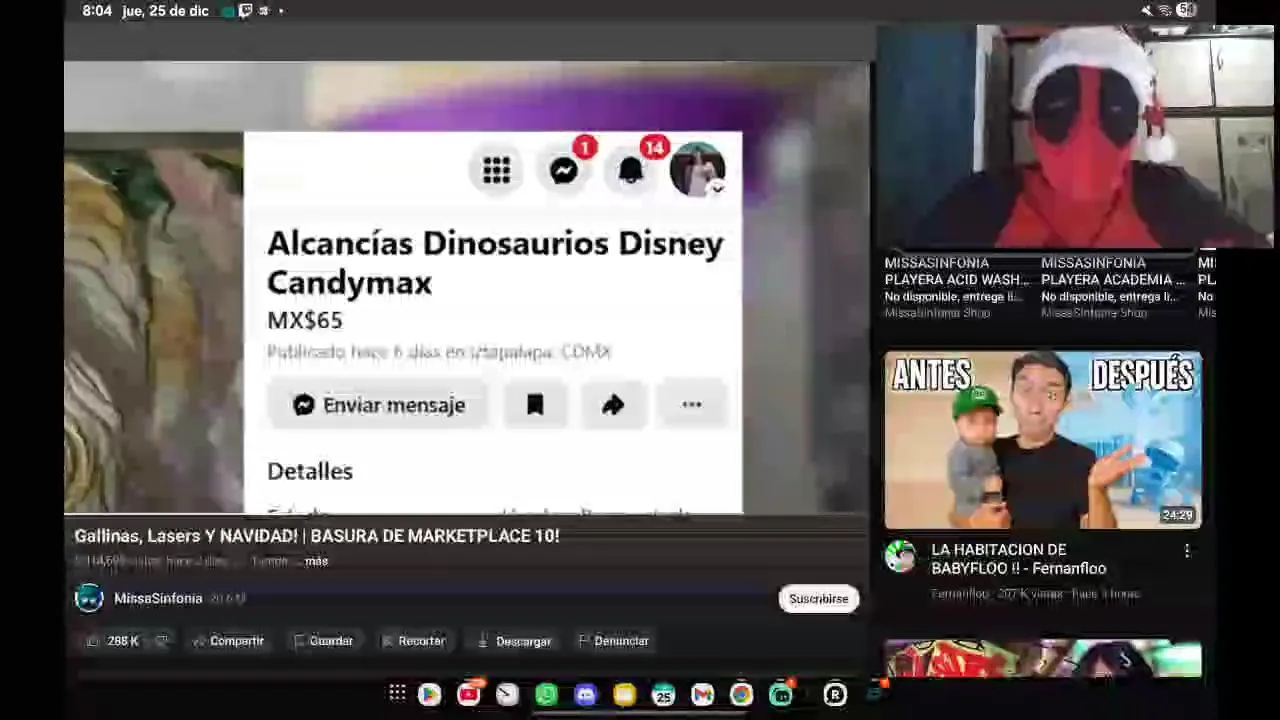
Task: Open WhatsApp from the taskbar
Action: [x=546, y=694]
